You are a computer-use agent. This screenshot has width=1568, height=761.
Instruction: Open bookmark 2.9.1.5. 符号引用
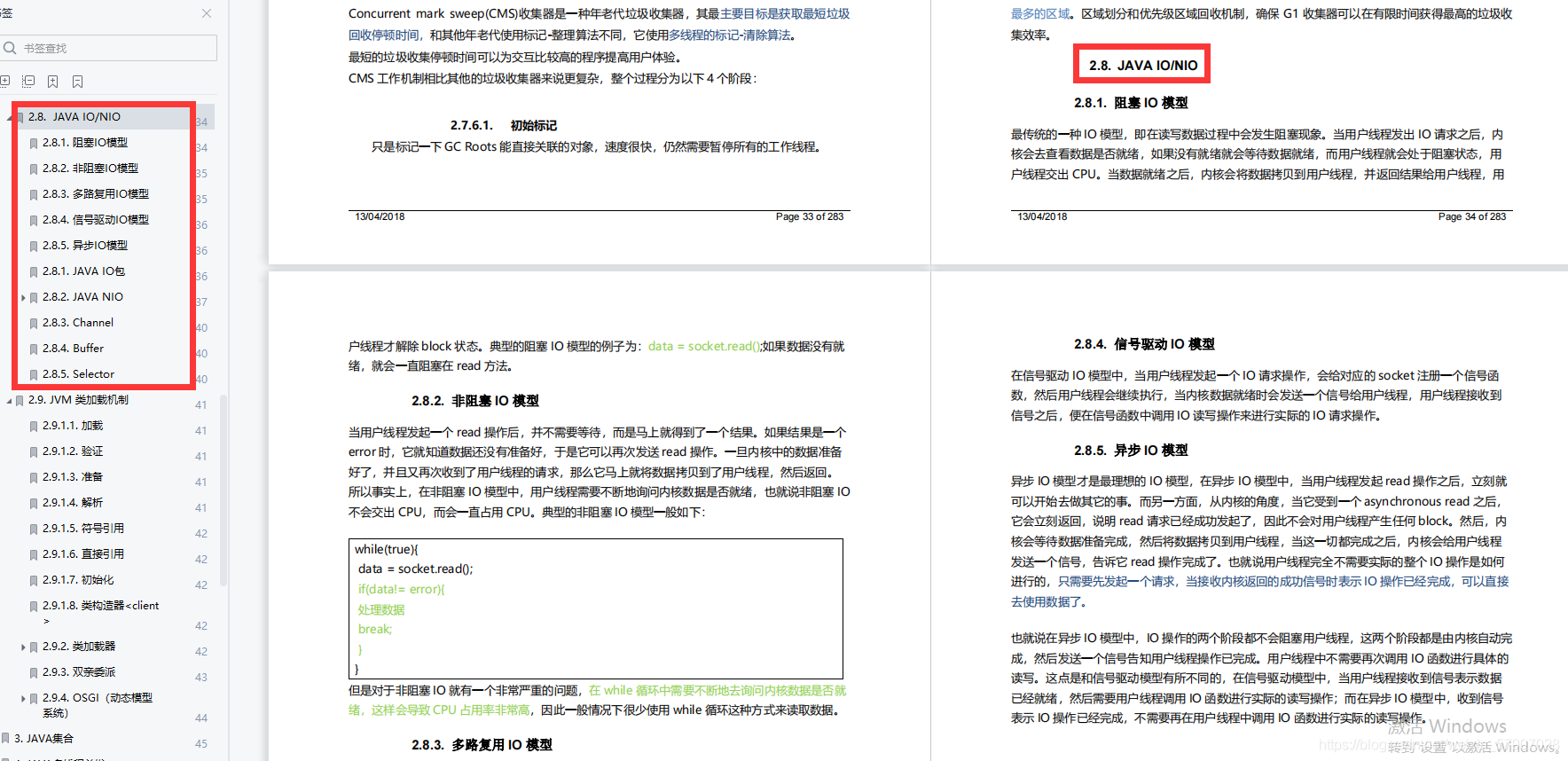[x=83, y=528]
